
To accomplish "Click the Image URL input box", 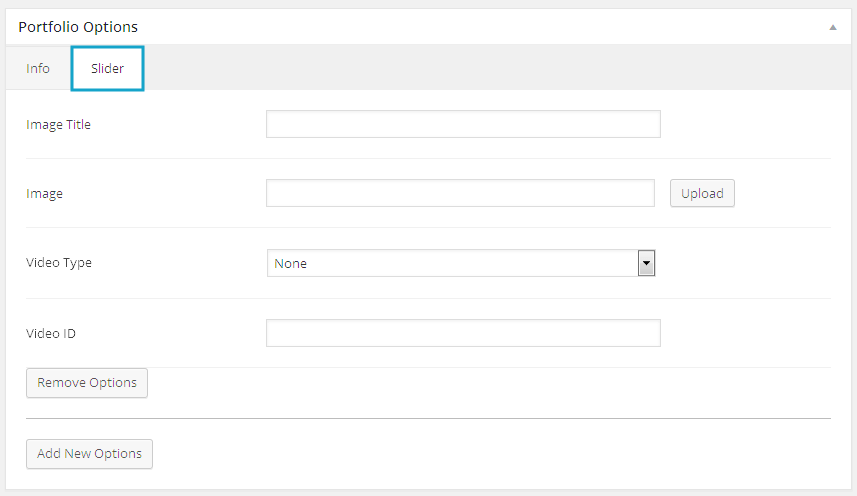I will (x=460, y=193).
